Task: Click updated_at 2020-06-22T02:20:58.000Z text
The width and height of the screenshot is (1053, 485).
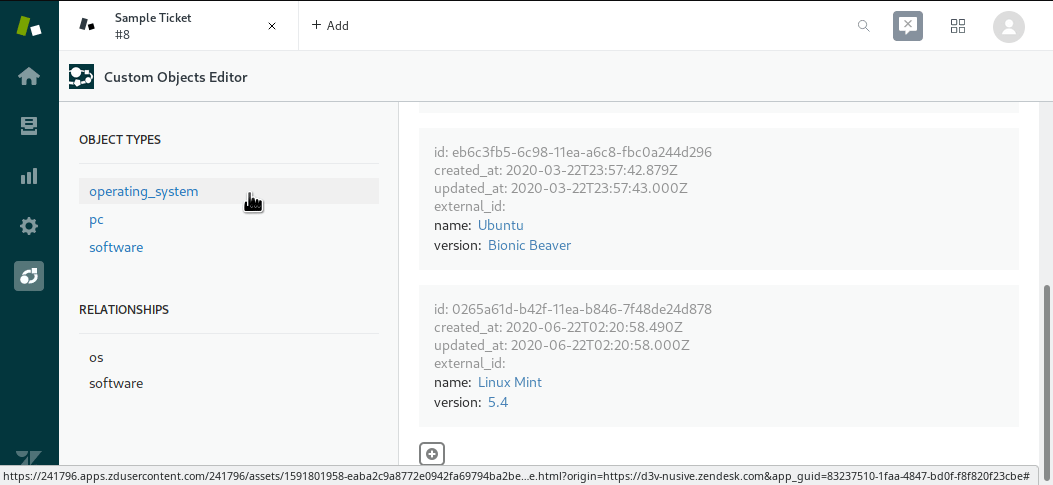Action: pos(562,345)
